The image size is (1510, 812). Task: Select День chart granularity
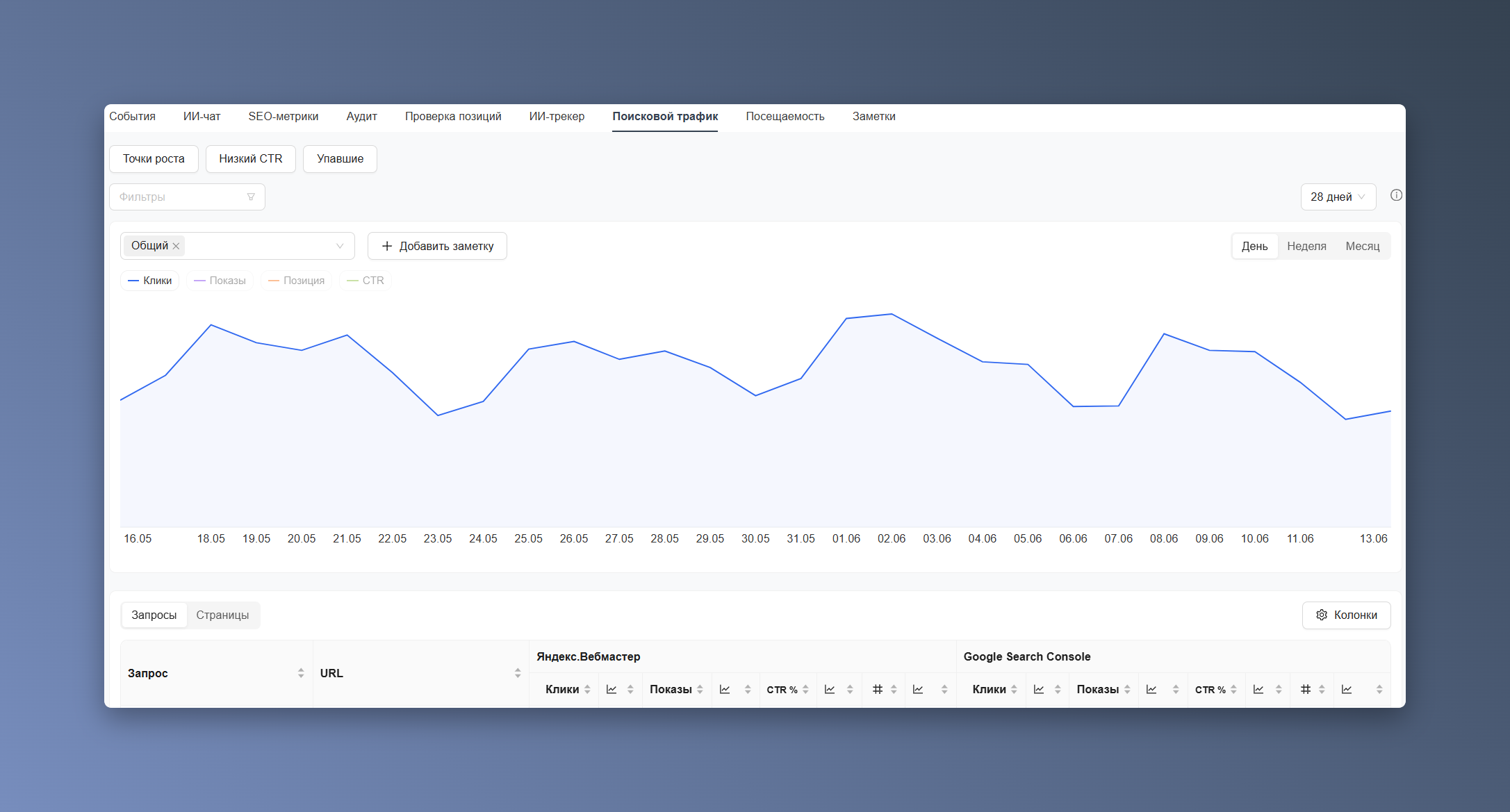[1254, 246]
